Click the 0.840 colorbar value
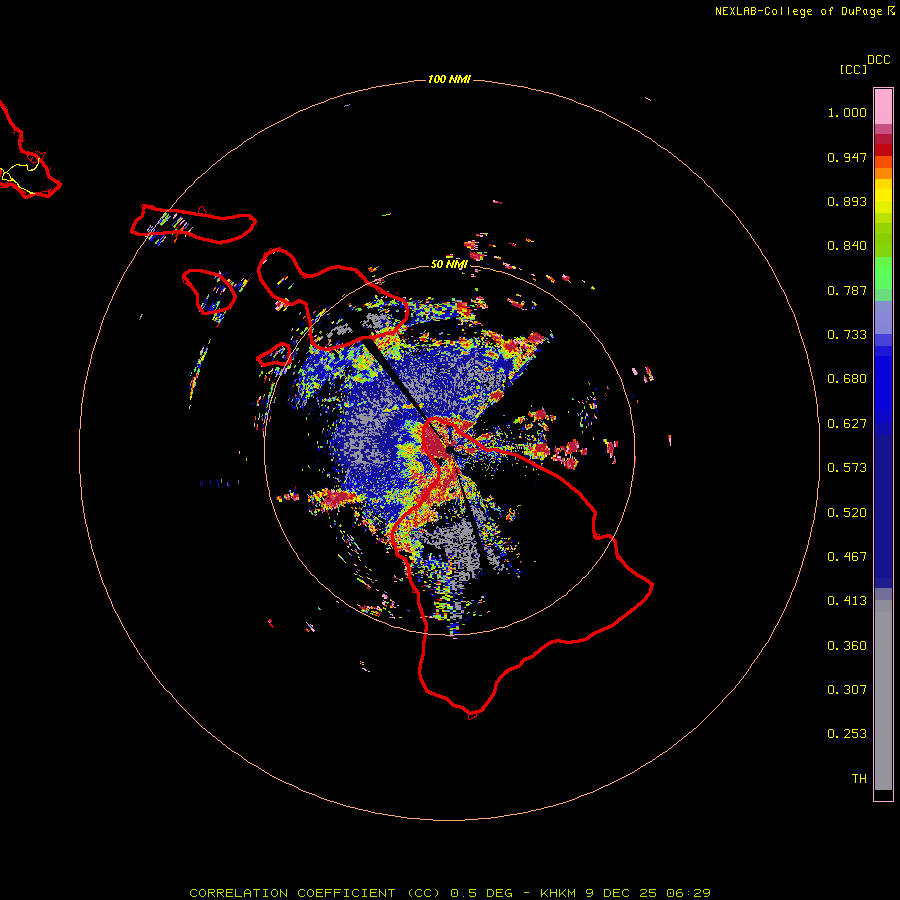Image resolution: width=900 pixels, height=900 pixels. pos(847,246)
